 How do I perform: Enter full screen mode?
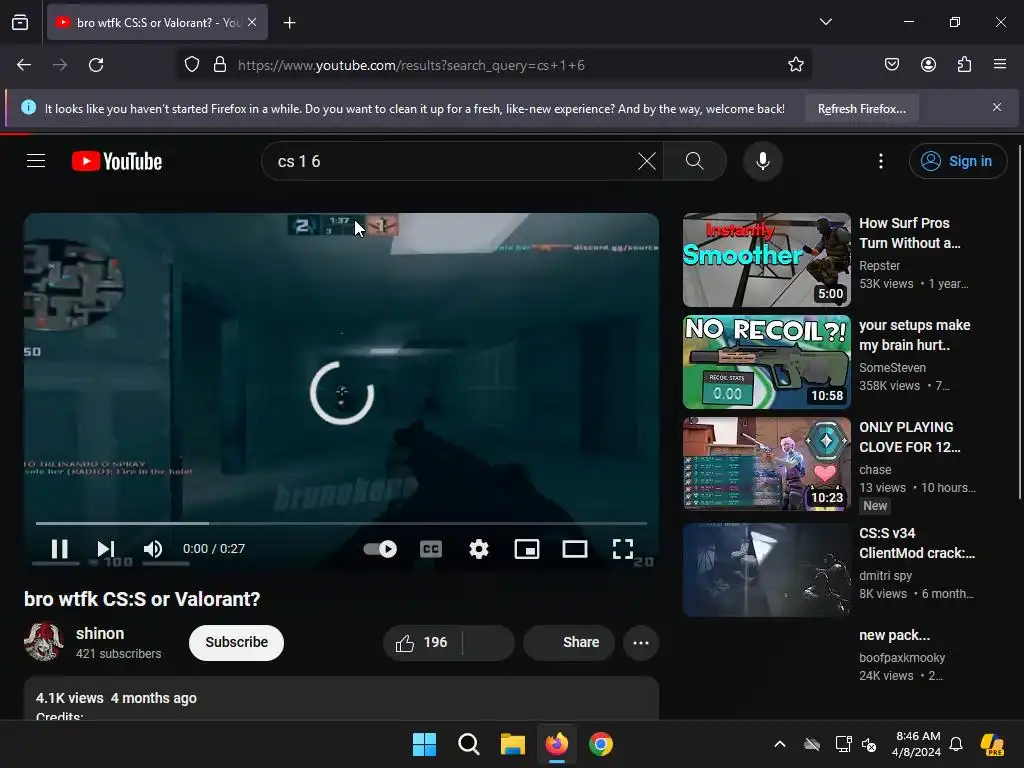pos(623,549)
